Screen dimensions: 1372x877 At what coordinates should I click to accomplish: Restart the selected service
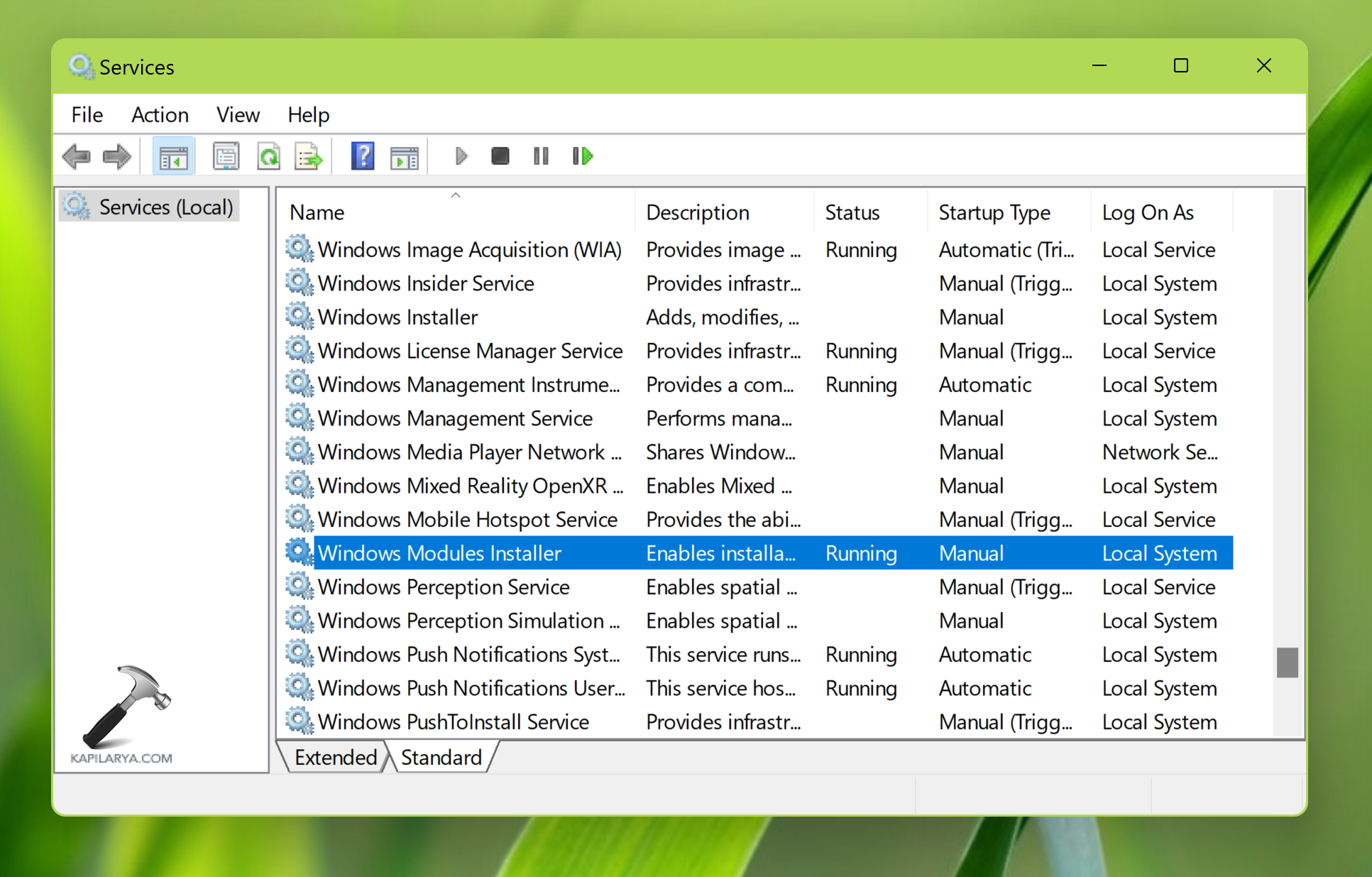click(x=582, y=156)
